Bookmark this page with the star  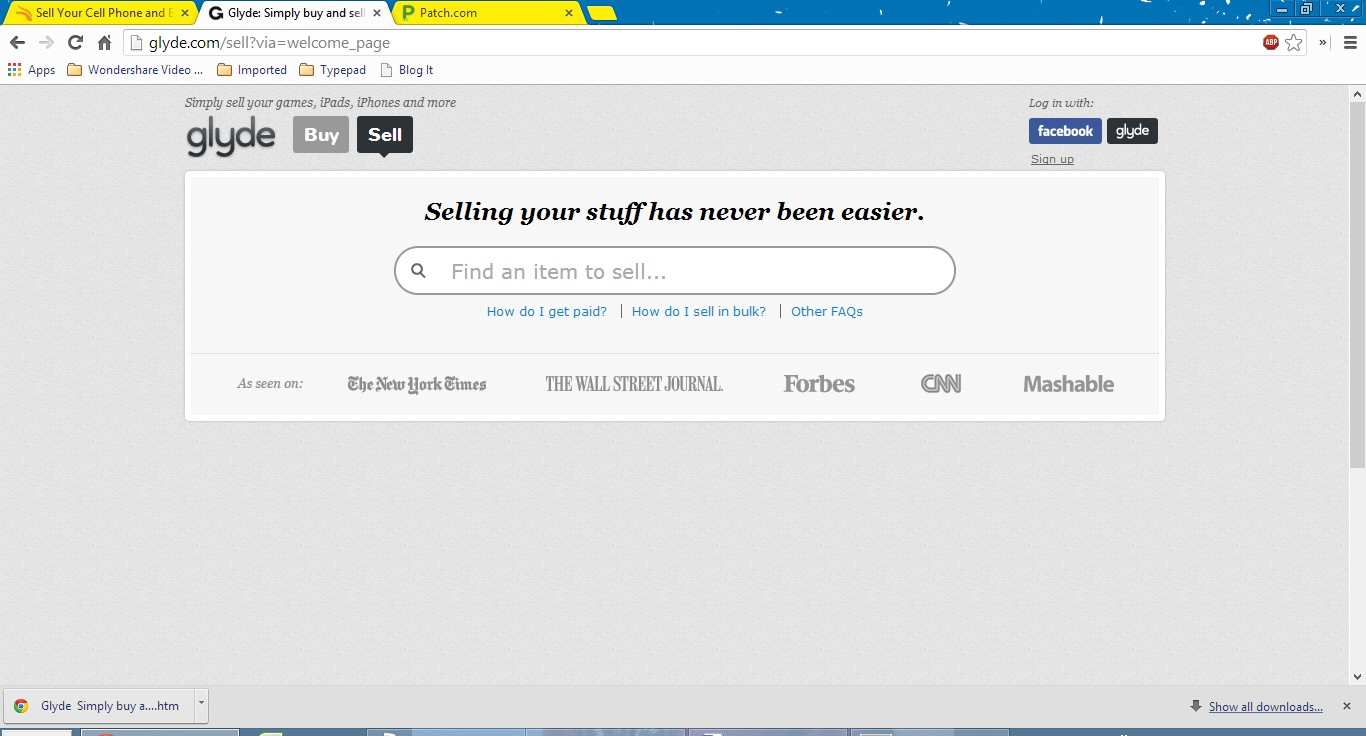(1294, 42)
